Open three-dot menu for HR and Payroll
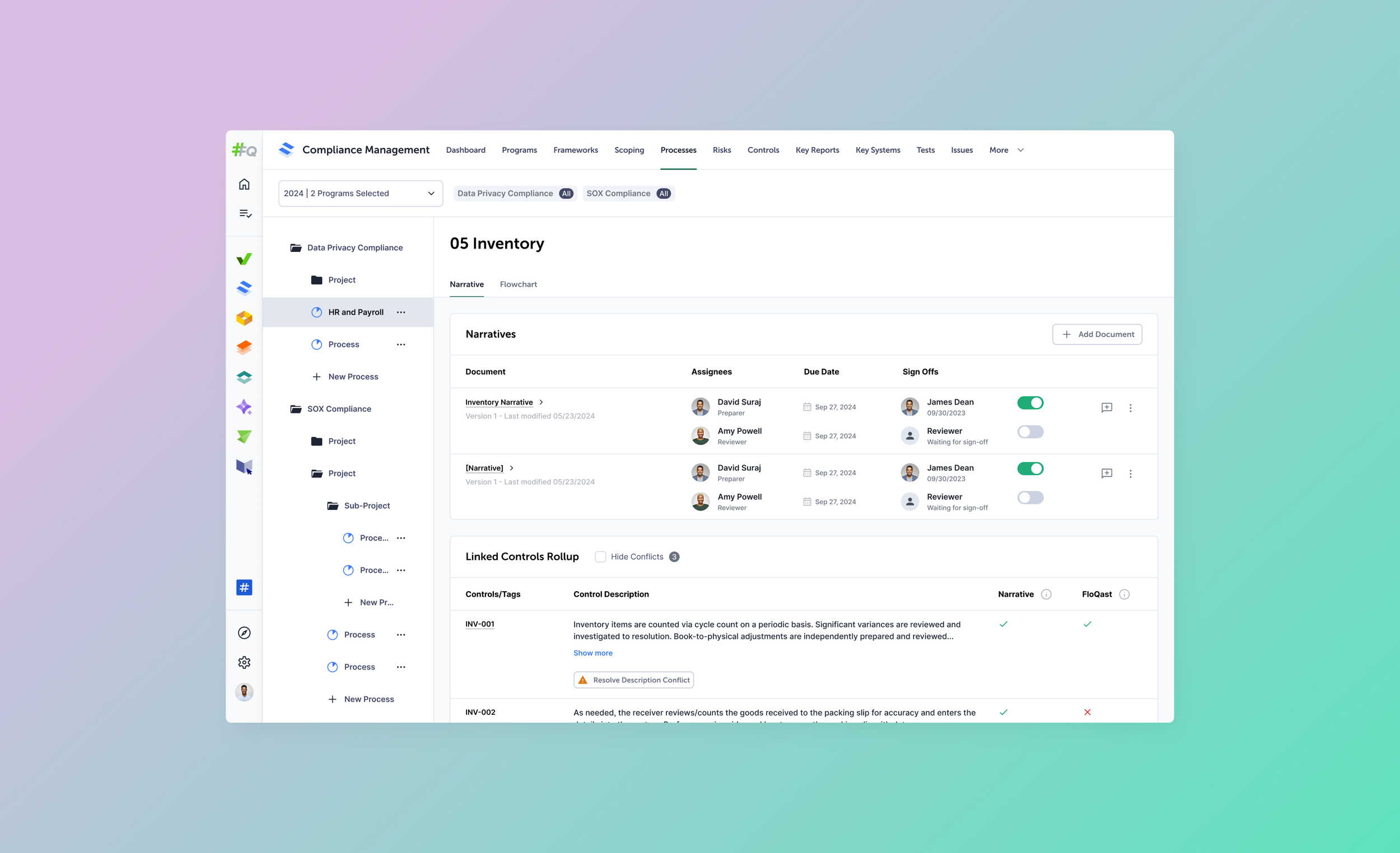 point(400,312)
